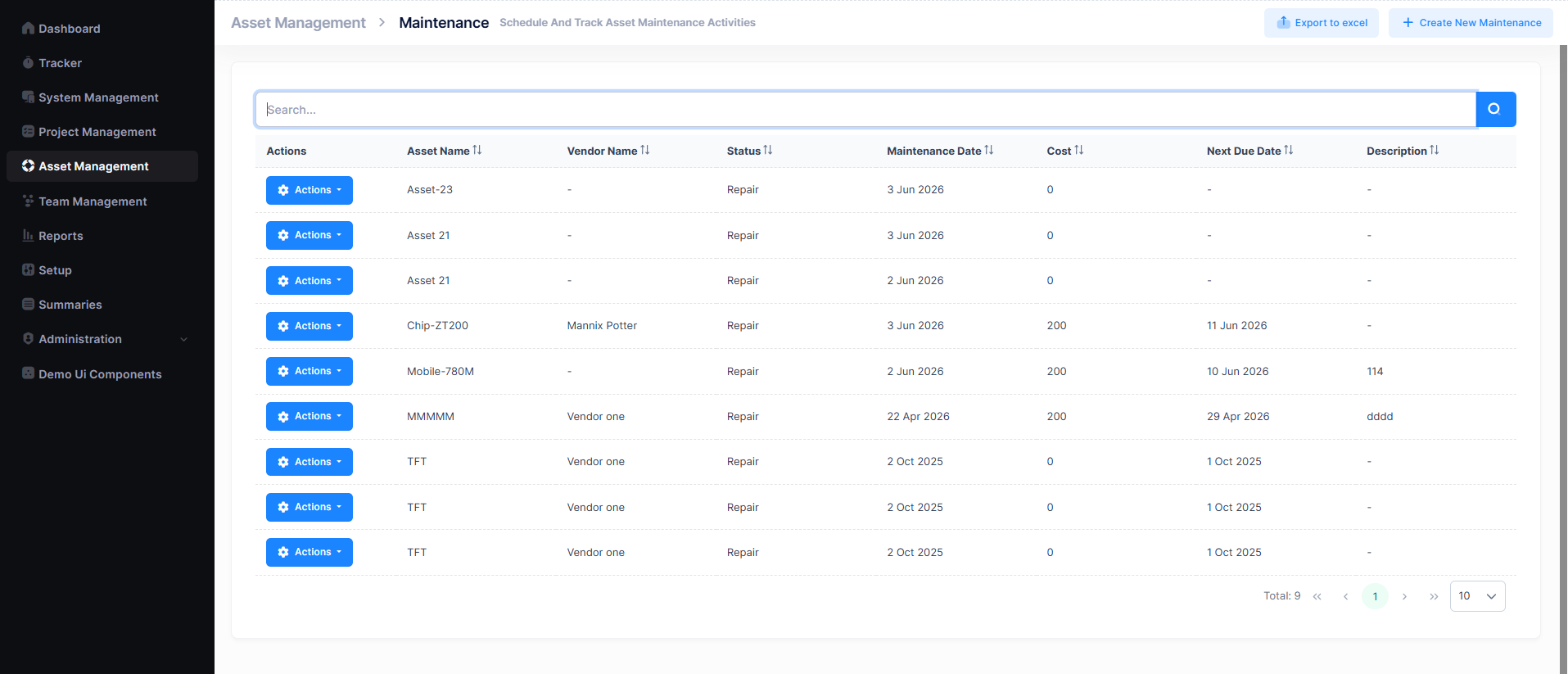Sort by Maintenance Date arrows icon
The image size is (1568, 674).
(989, 150)
